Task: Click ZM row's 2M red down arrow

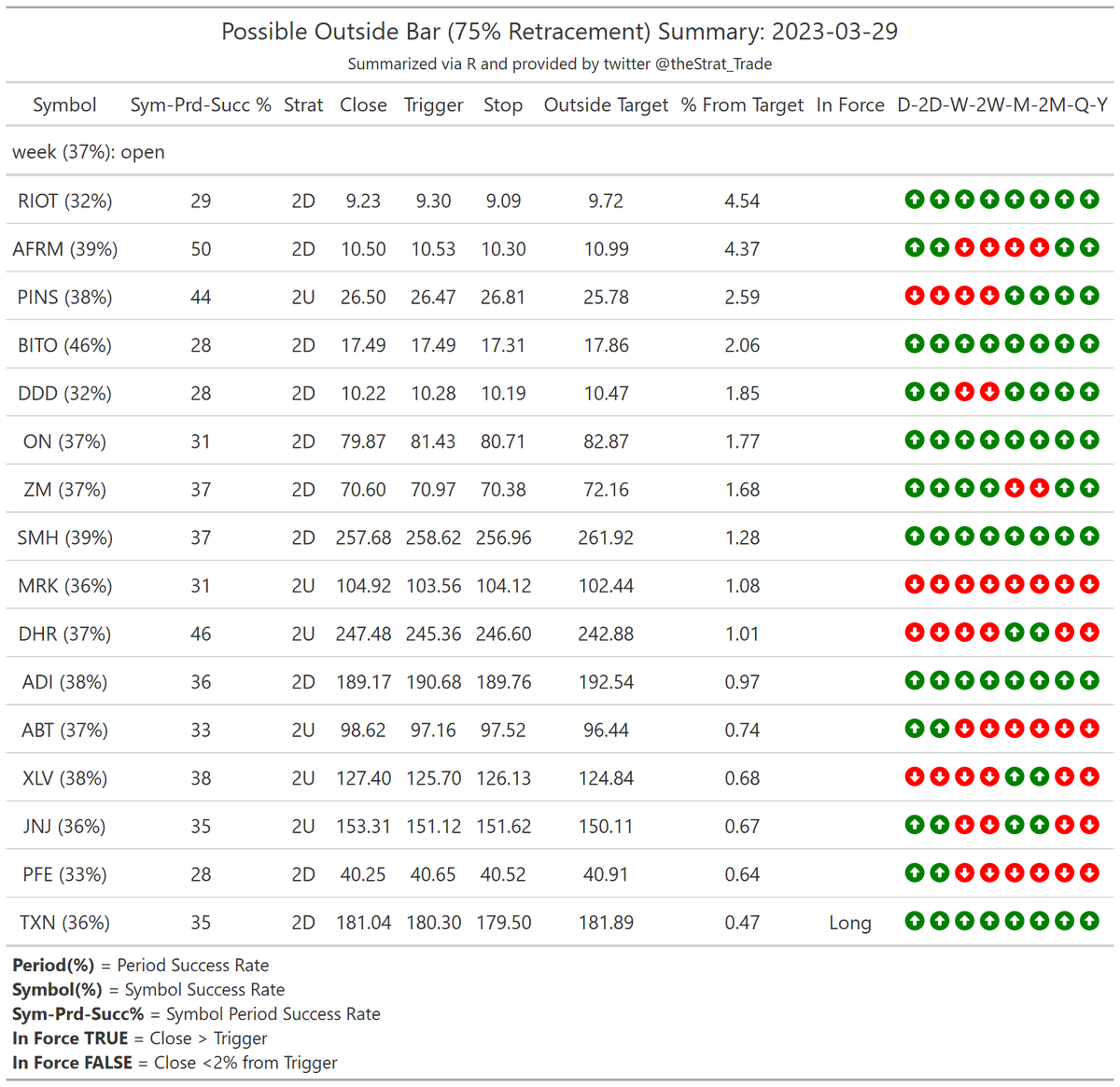Action: coord(1039,488)
